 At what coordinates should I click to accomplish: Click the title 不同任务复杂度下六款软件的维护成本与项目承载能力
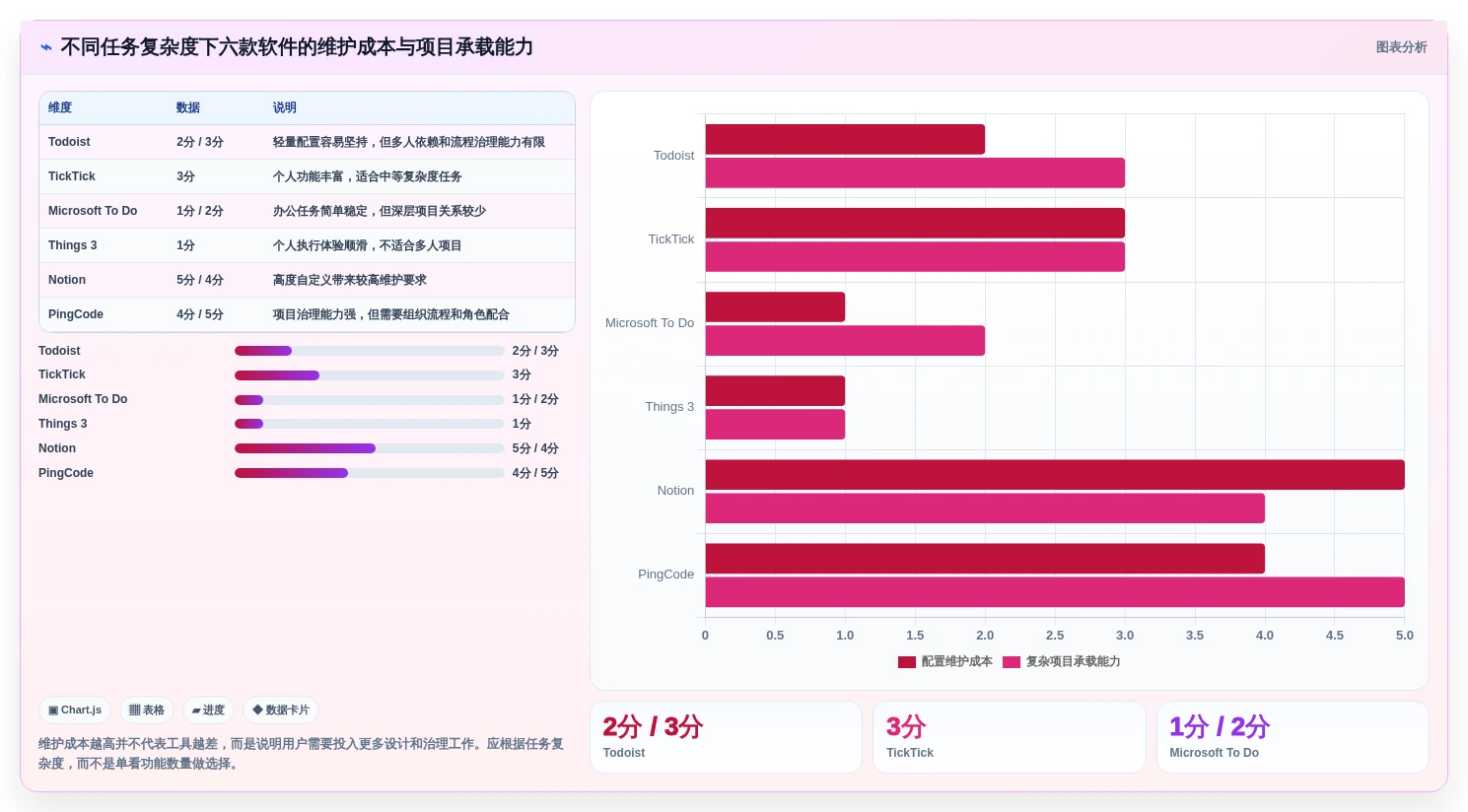coord(297,47)
